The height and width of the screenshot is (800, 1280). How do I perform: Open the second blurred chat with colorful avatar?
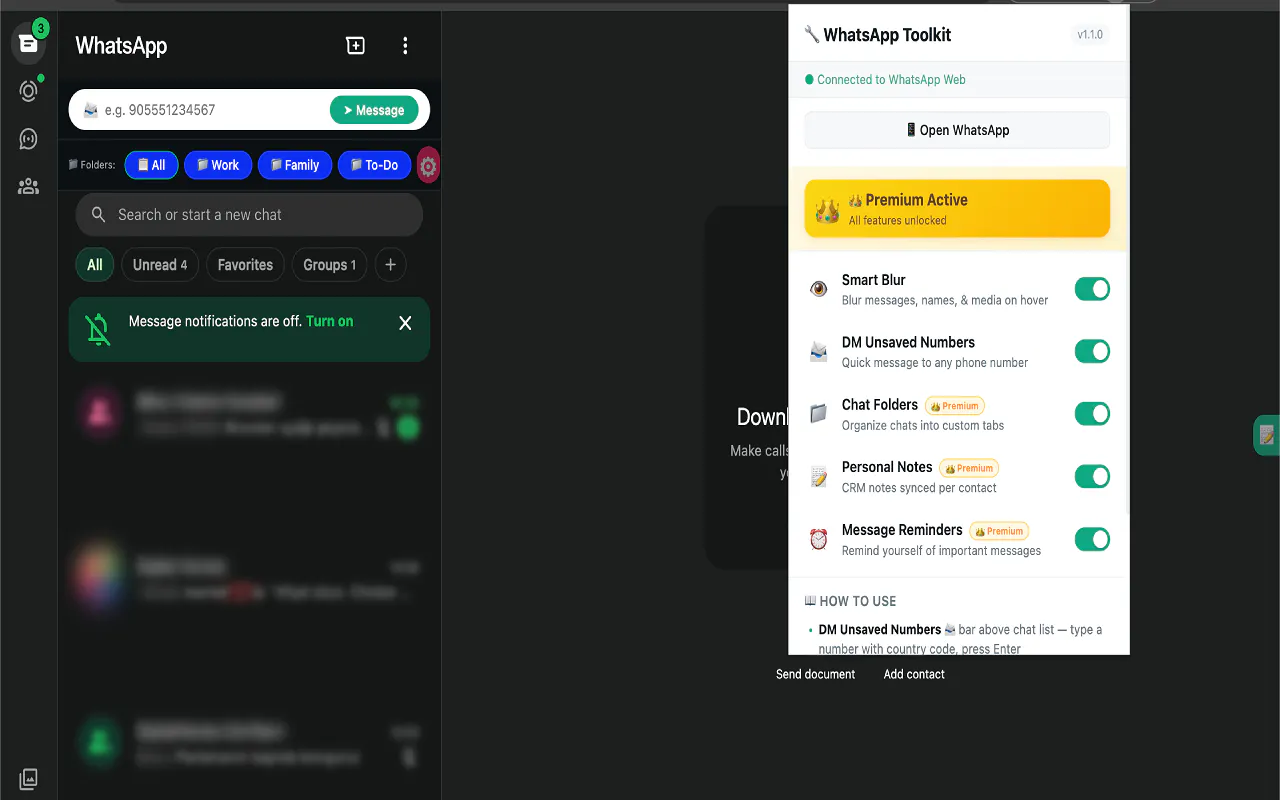click(249, 580)
